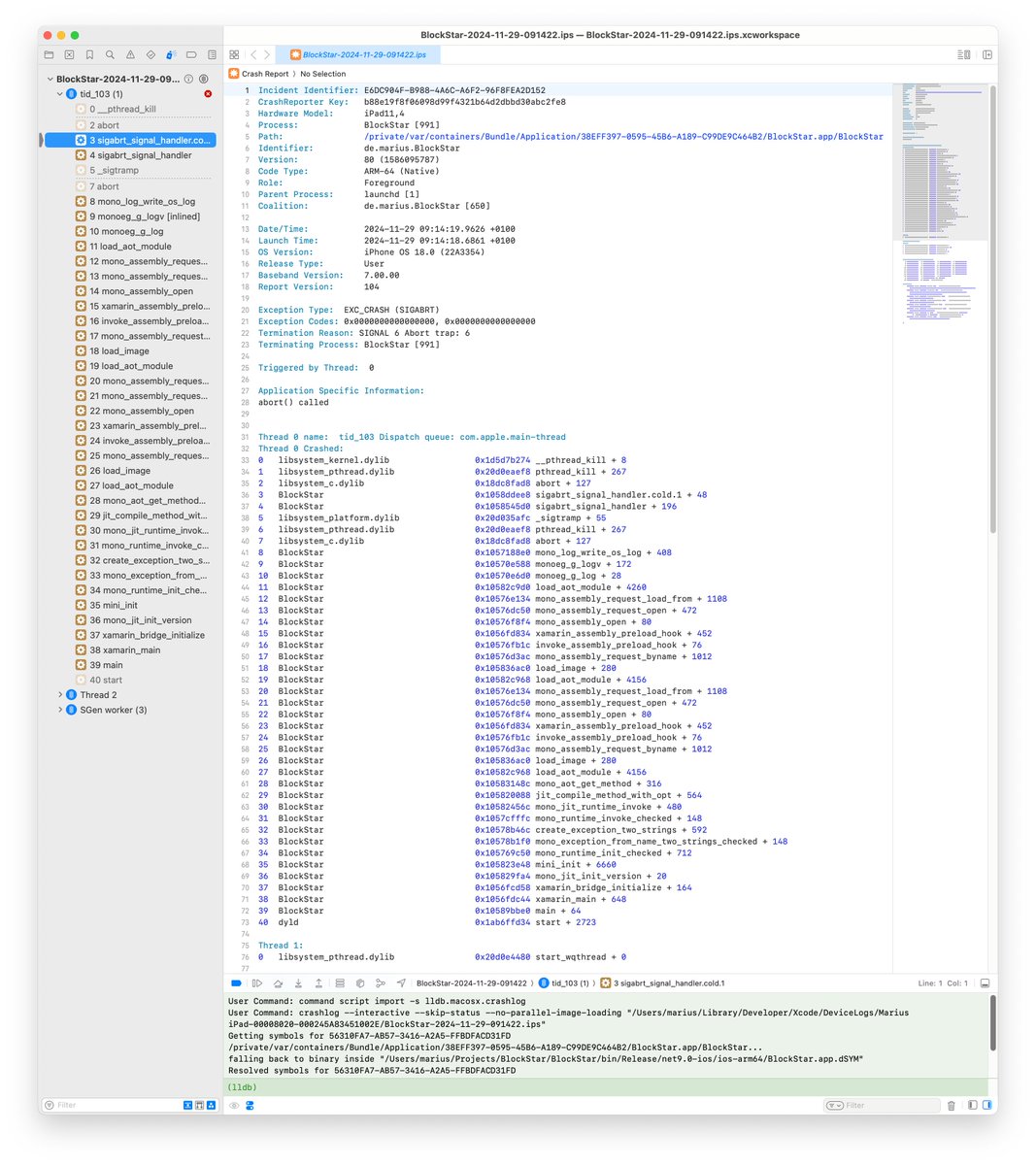Toggle the Console pane visibility button
This screenshot has height=1165, width=1036.
[x=987, y=1106]
